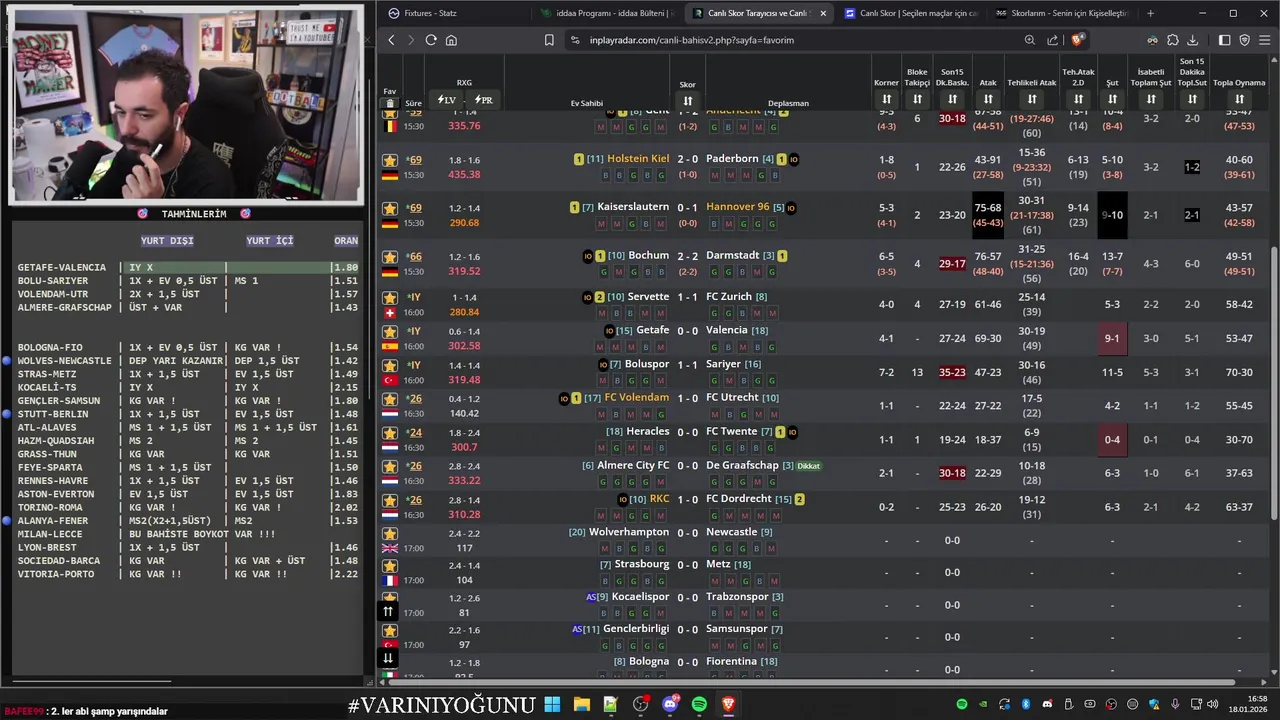The width and height of the screenshot is (1280, 720).
Task: Open Brave browser taskbar icon
Action: point(728,704)
